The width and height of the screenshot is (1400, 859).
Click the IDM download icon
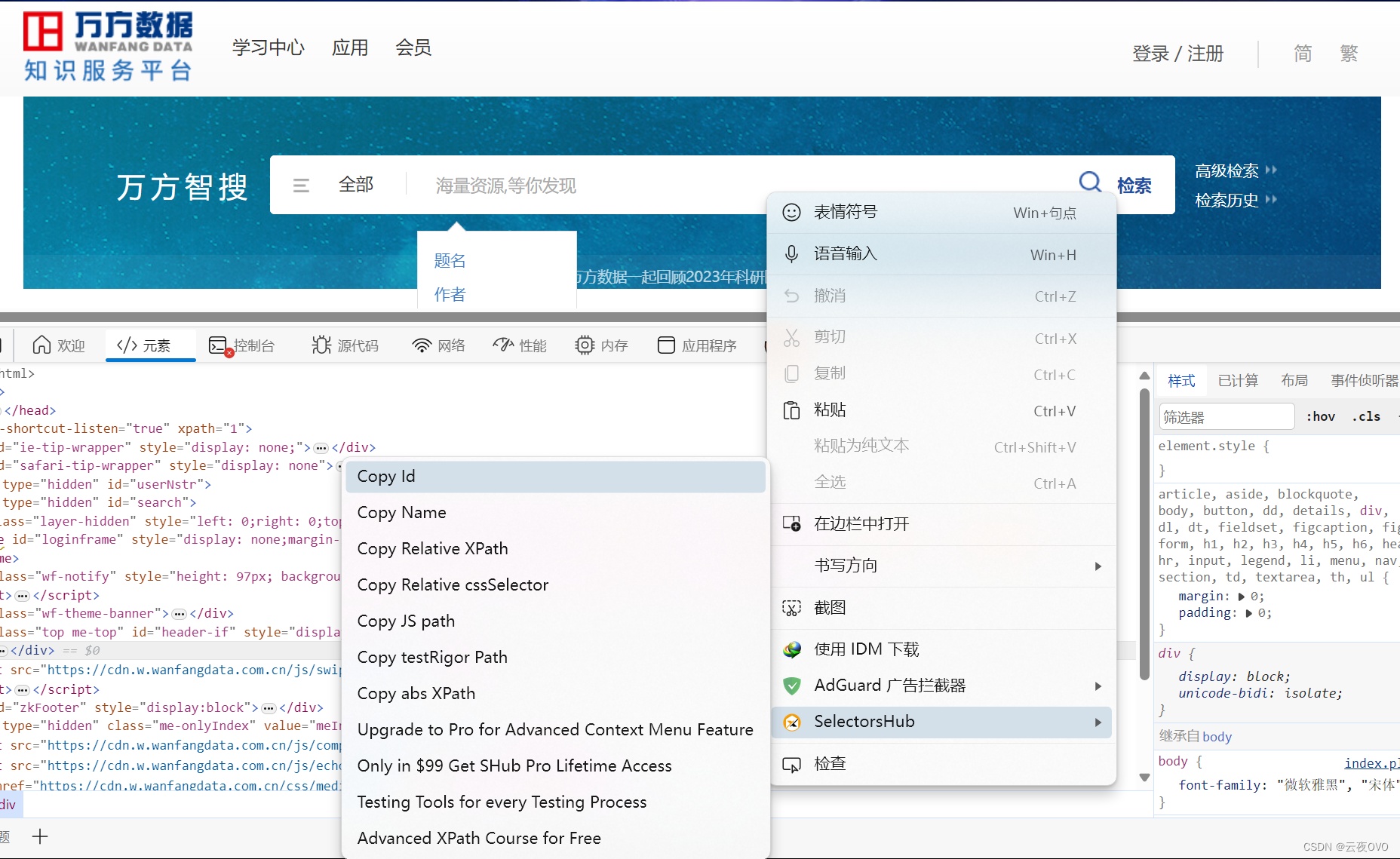(791, 649)
